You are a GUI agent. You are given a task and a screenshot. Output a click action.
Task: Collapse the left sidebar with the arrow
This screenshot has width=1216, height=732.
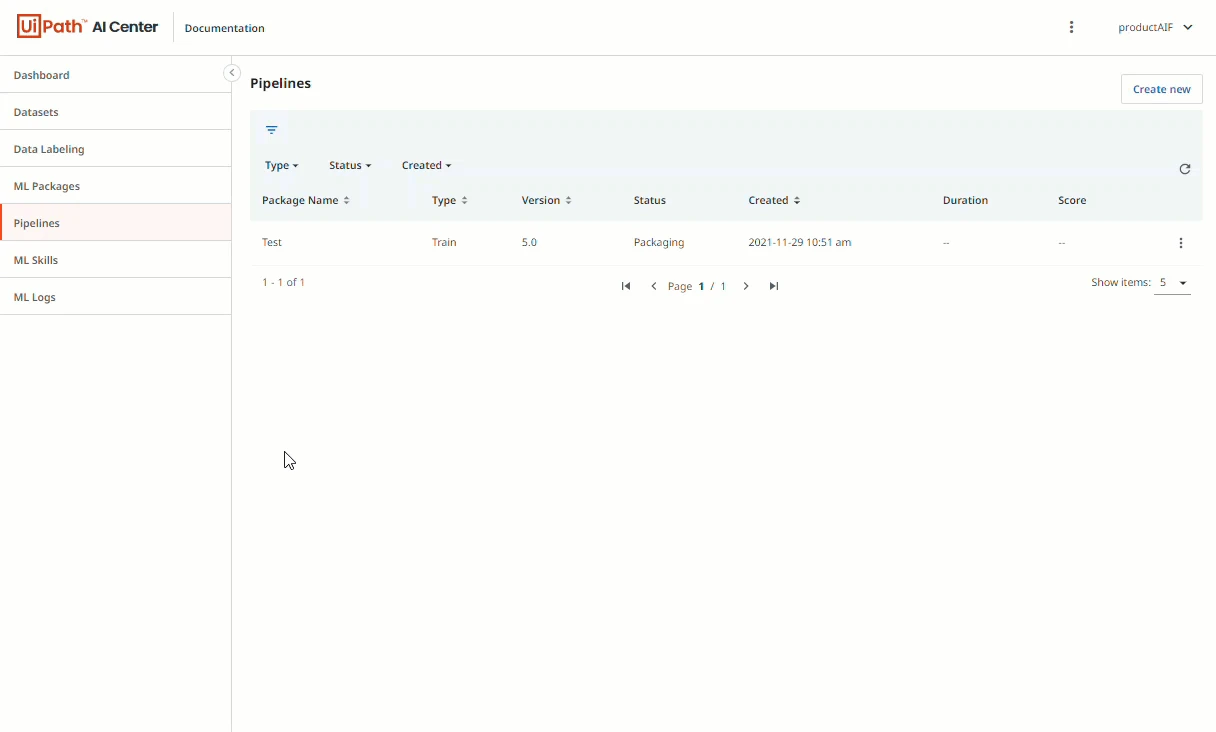tap(231, 73)
